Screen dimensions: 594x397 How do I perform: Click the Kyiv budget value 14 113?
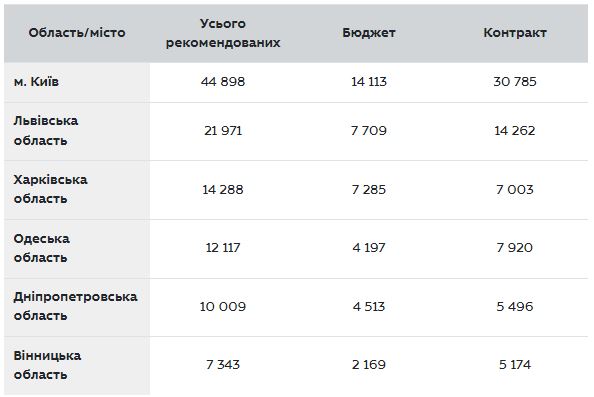[369, 81]
